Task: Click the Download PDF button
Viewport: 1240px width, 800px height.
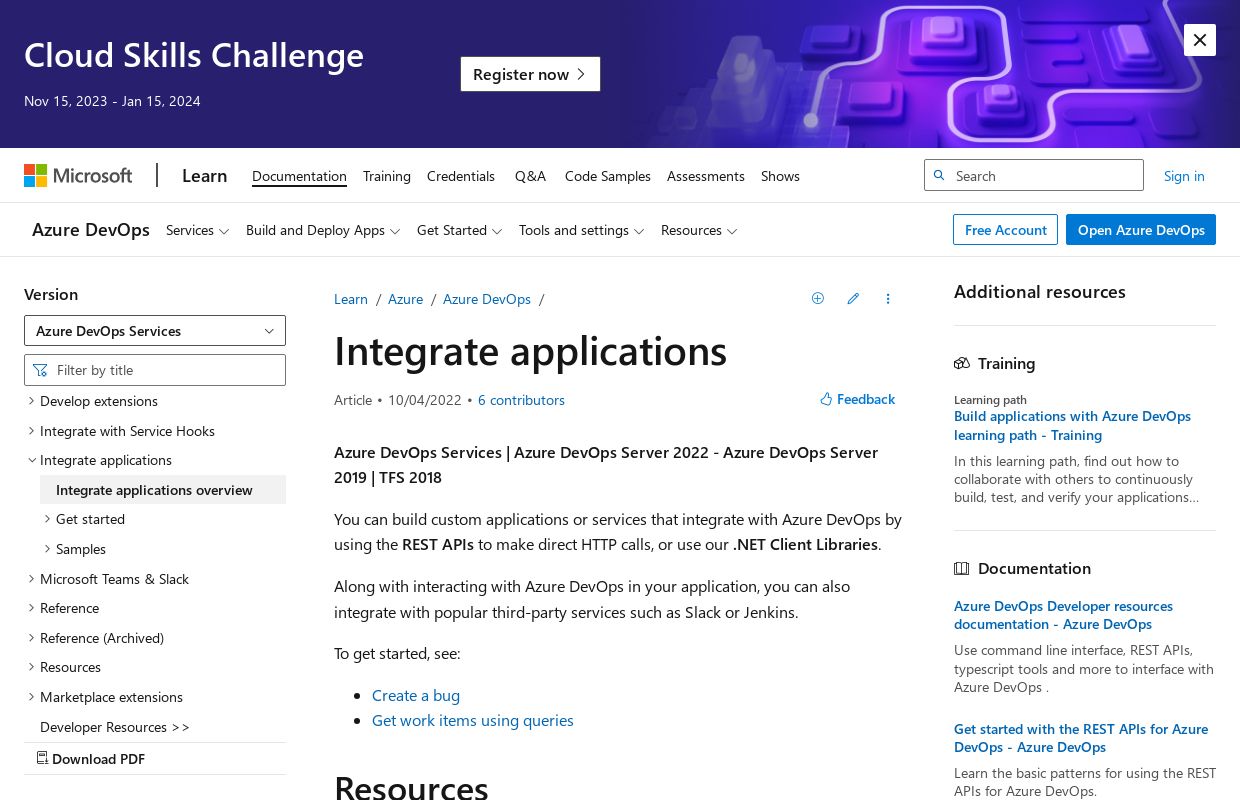Action: (x=91, y=759)
